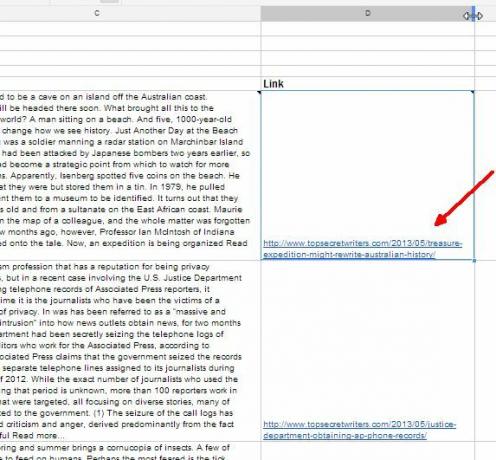Select the empty column C cell left of "Link"
The width and height of the screenshot is (496, 460).
click(x=130, y=84)
